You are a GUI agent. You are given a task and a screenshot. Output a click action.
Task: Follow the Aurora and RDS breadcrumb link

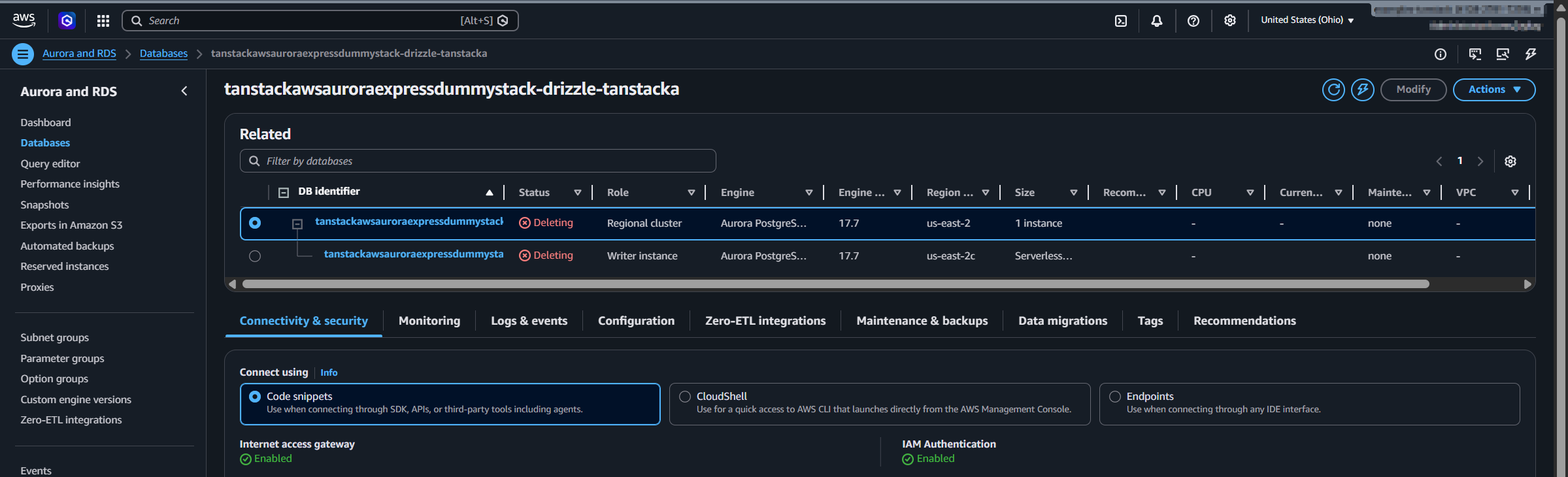[79, 54]
